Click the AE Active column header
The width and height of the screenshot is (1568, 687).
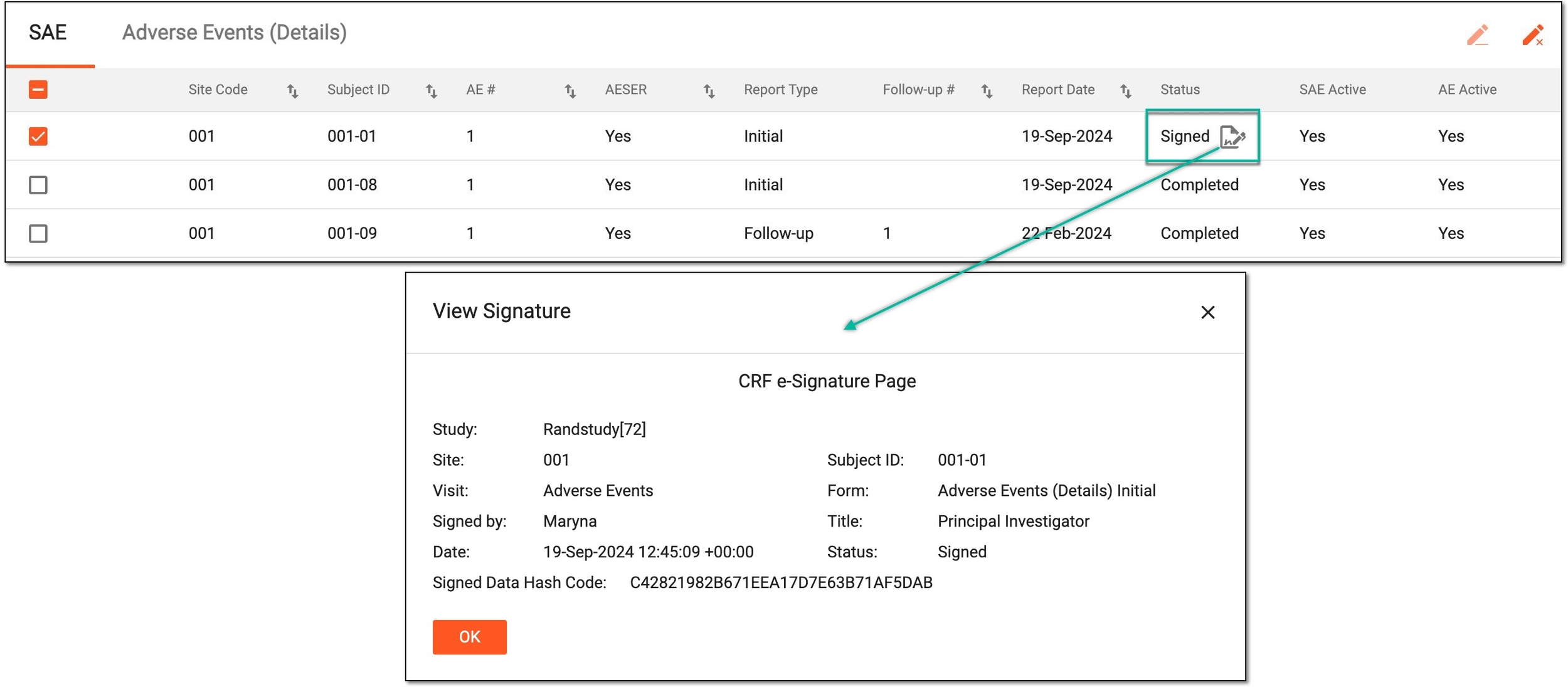pos(1467,90)
